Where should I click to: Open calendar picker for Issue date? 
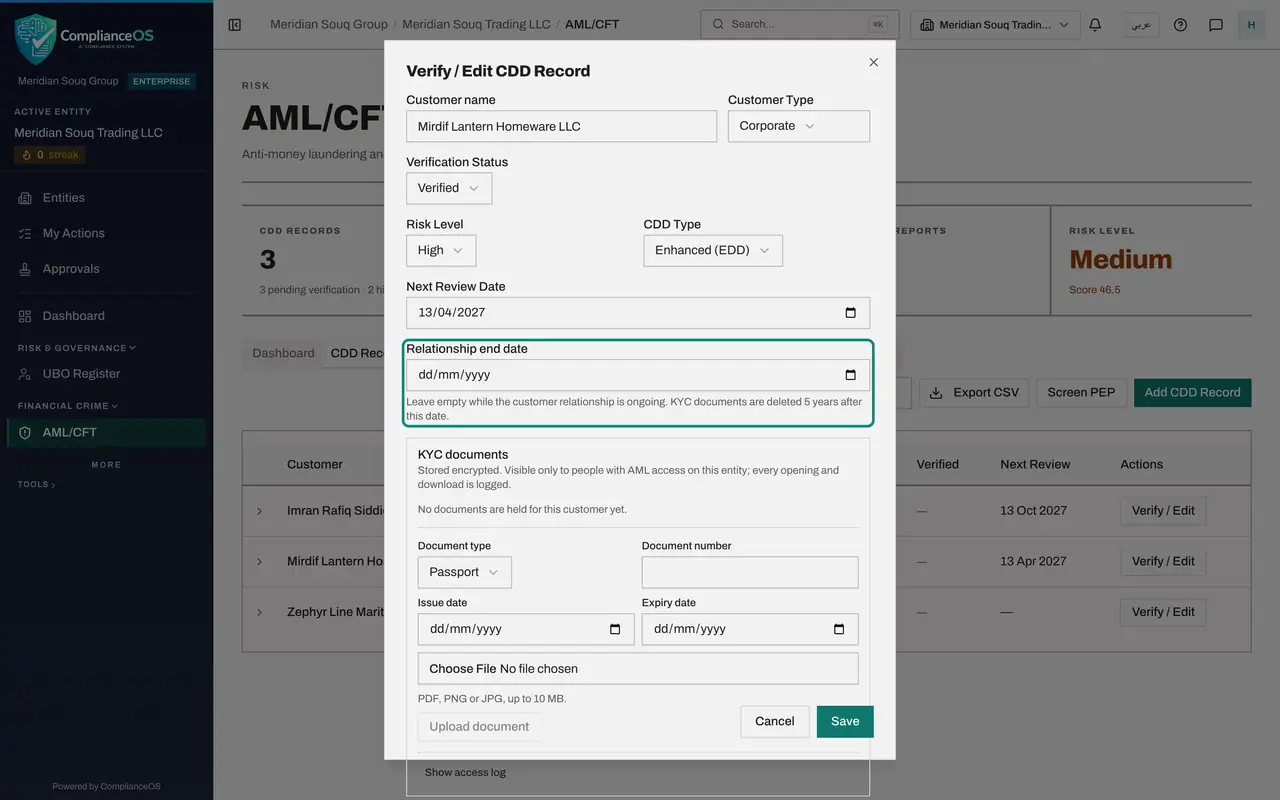point(614,629)
